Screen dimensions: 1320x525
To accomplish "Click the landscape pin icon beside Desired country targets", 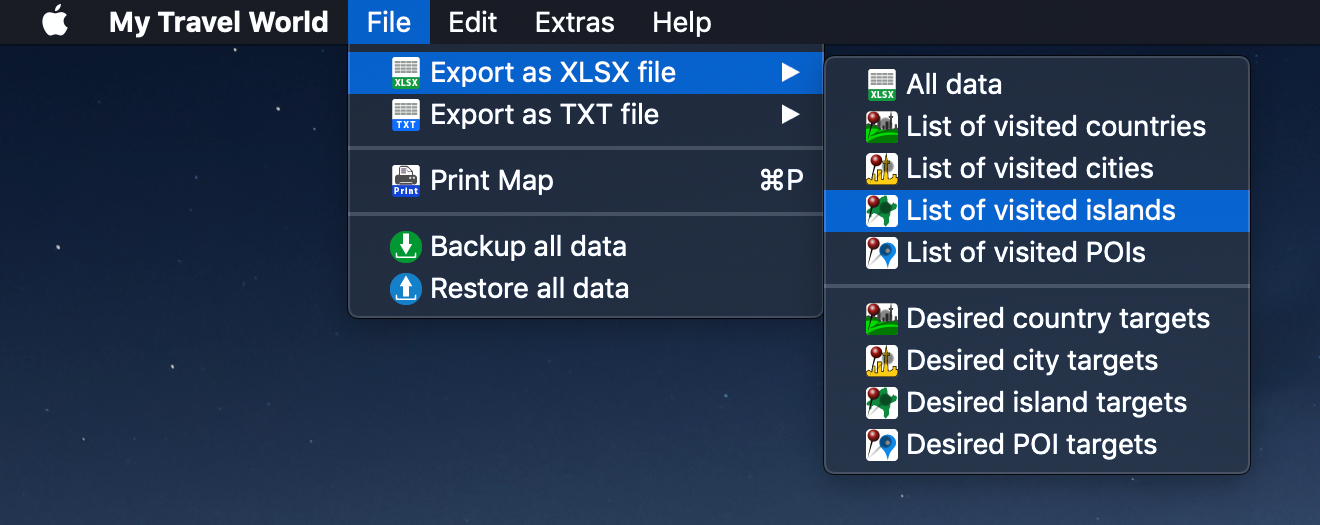I will click(x=882, y=319).
